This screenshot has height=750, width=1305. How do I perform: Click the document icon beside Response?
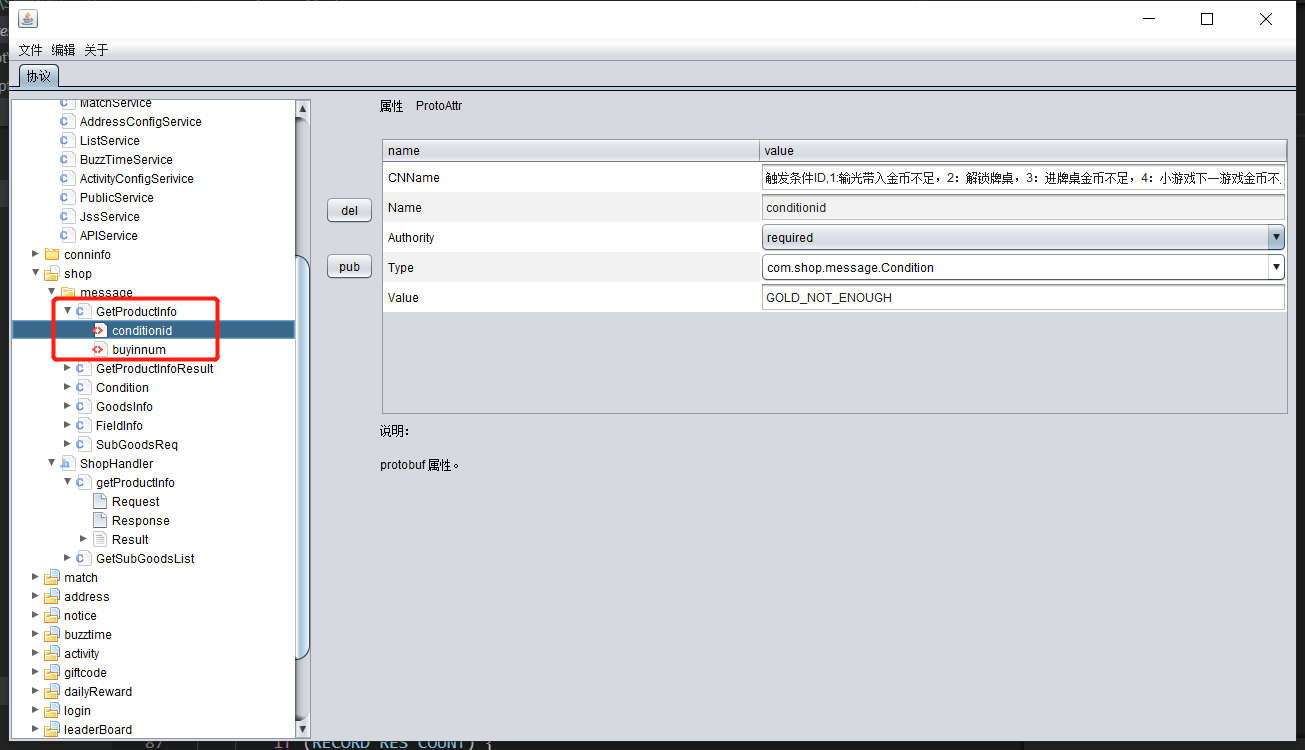click(99, 521)
